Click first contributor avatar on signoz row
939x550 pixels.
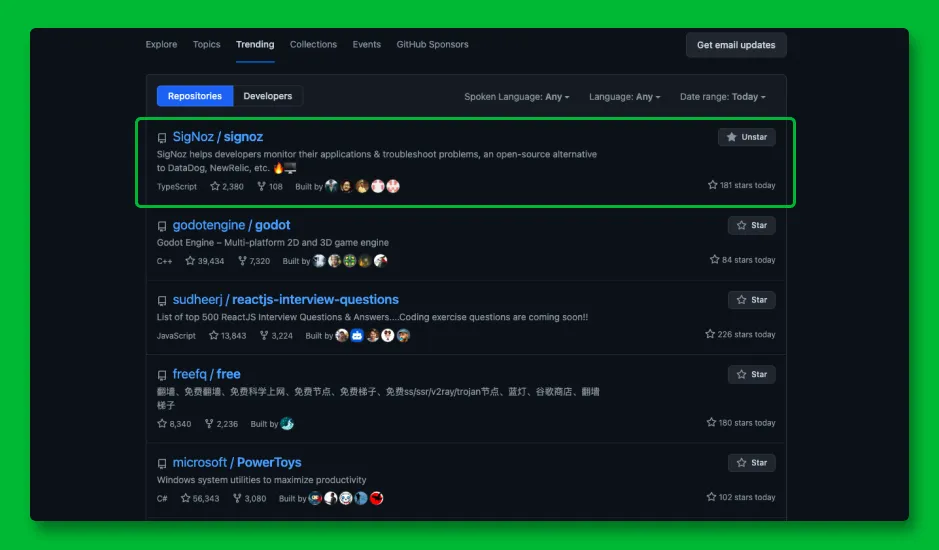point(332,186)
